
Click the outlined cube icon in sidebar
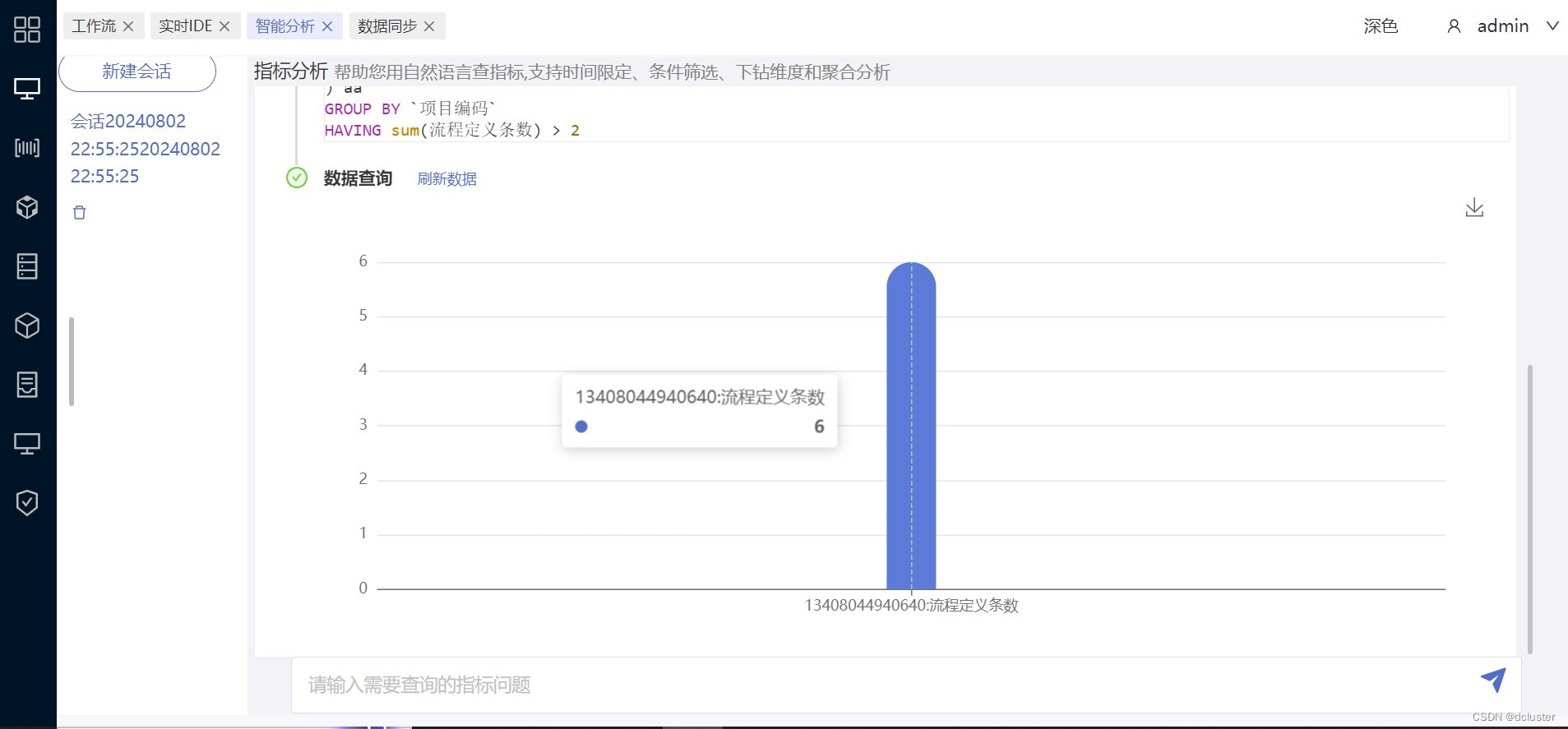pyautogui.click(x=27, y=325)
